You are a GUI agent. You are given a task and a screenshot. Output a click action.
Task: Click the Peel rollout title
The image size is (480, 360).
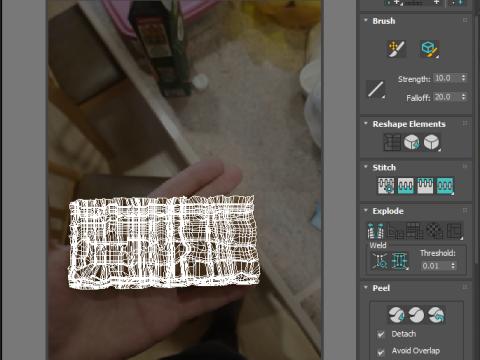point(381,288)
